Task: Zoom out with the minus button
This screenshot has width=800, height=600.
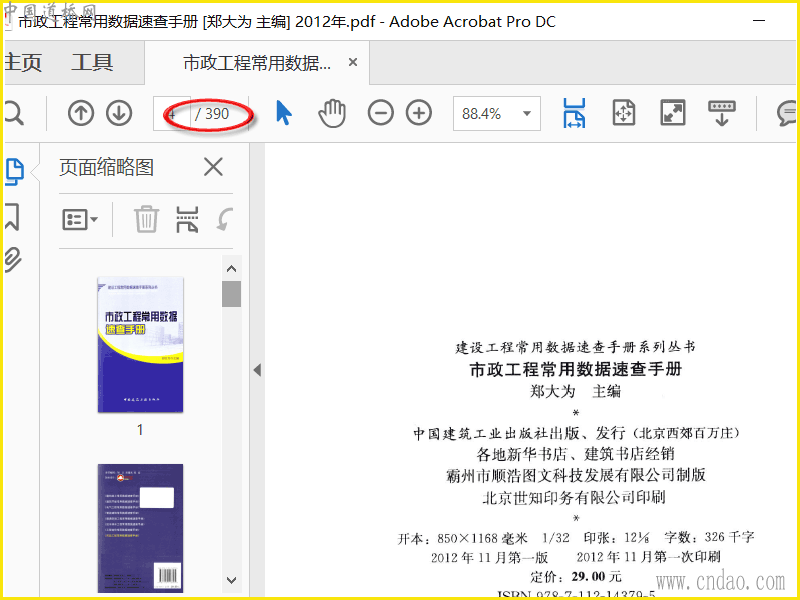Action: coord(381,113)
